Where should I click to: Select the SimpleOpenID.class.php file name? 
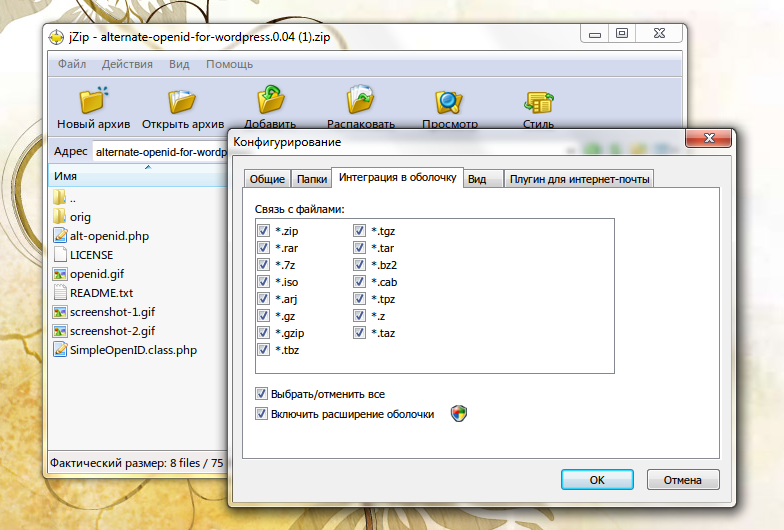134,350
